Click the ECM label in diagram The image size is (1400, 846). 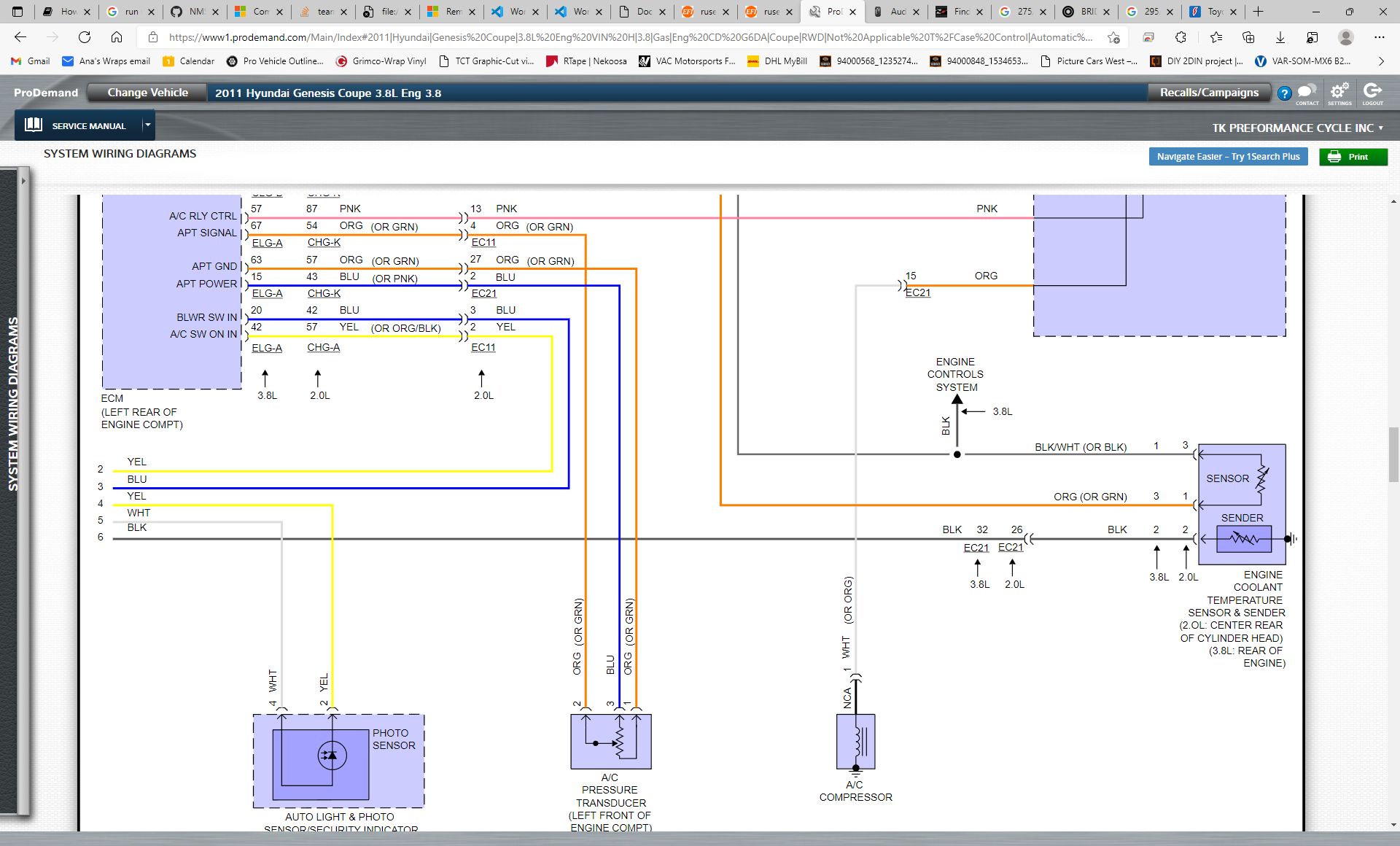112,398
